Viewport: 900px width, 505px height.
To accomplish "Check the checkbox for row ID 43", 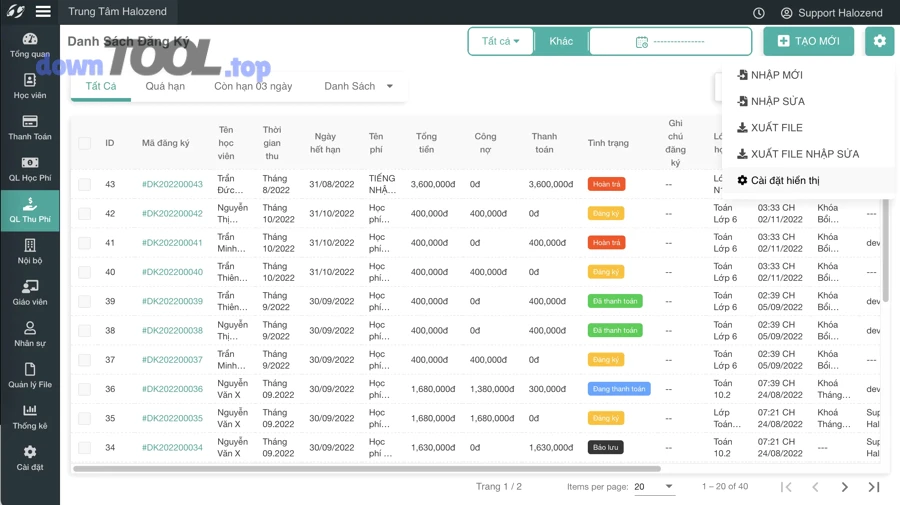I will 85,185.
